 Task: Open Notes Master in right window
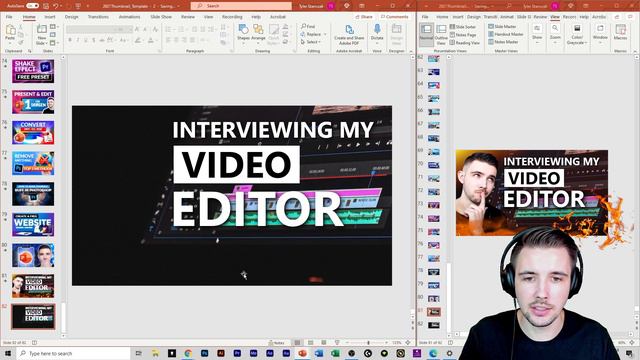pos(503,42)
